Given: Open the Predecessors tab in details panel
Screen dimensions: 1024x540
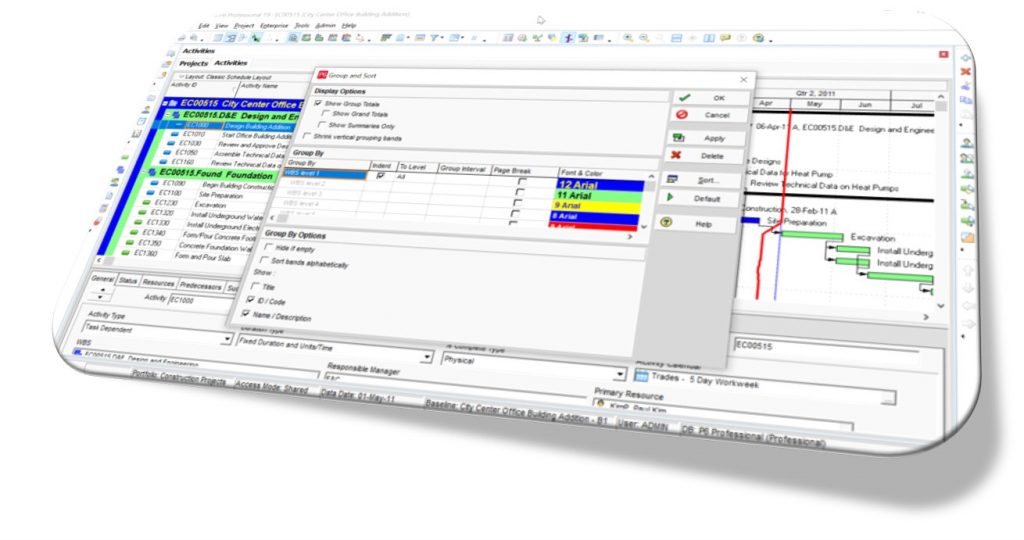Looking at the screenshot, I should [200, 285].
